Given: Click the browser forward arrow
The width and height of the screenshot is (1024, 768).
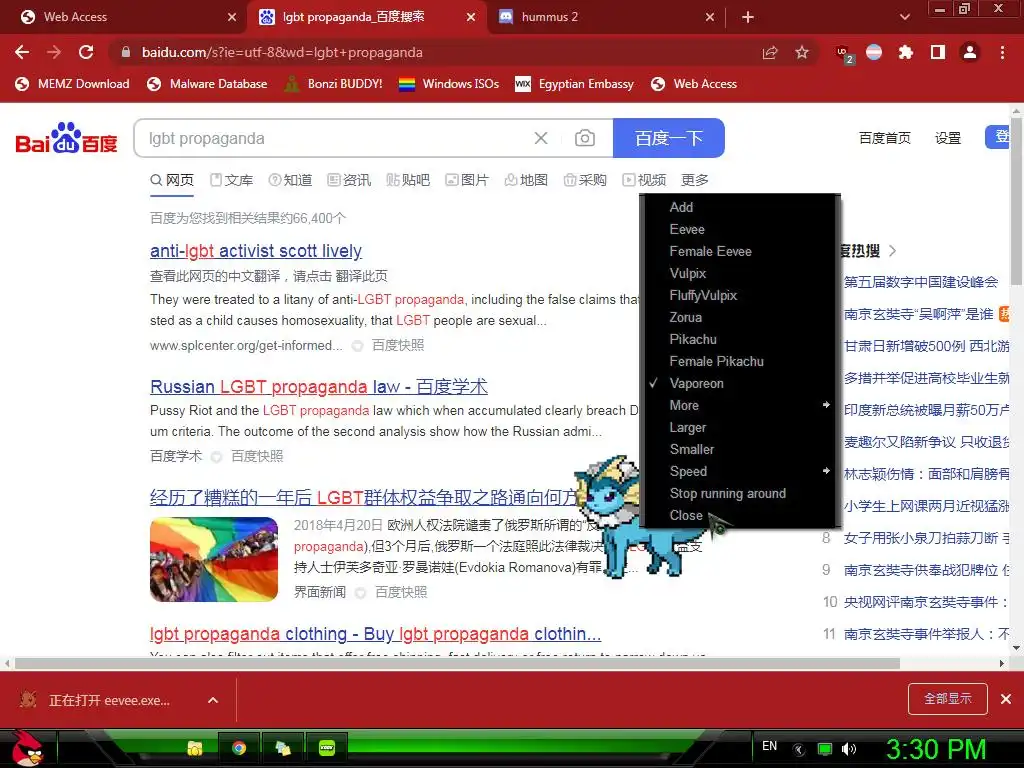Looking at the screenshot, I should [54, 52].
